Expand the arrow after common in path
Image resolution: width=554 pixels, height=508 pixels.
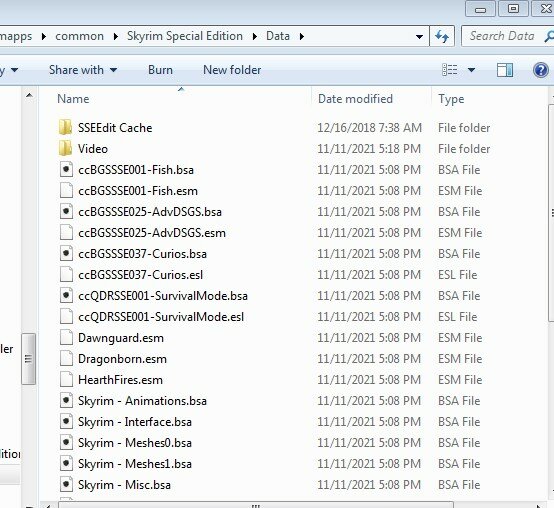116,36
